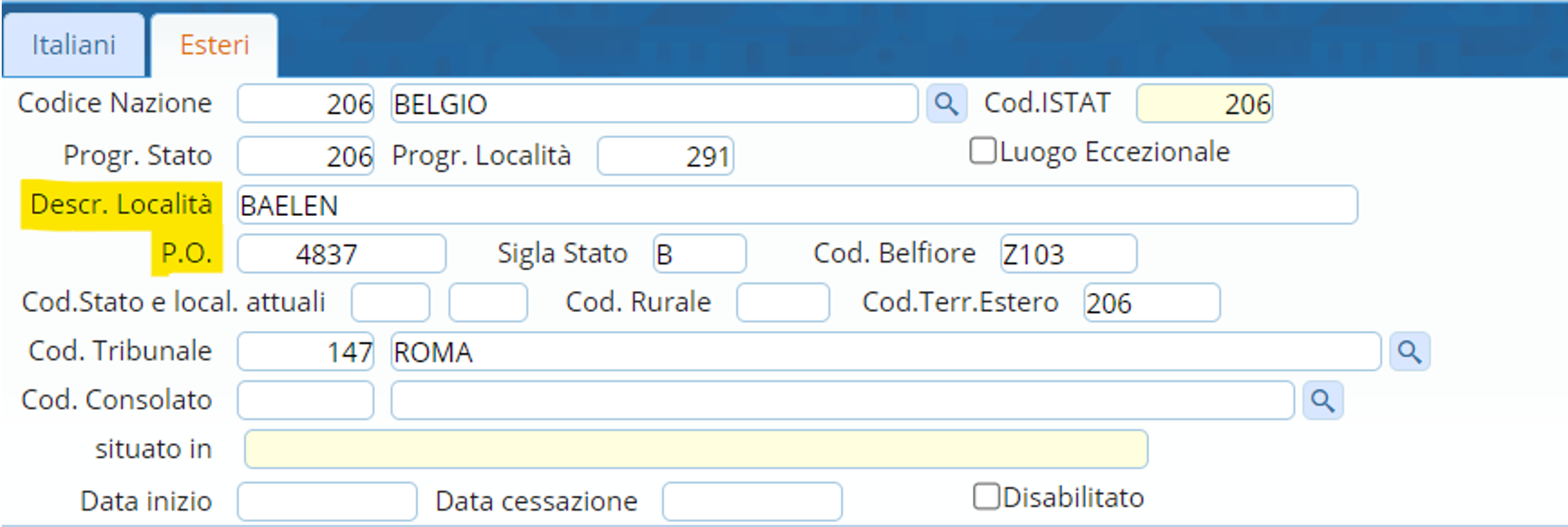Focus the Progr. Località field

click(664, 156)
